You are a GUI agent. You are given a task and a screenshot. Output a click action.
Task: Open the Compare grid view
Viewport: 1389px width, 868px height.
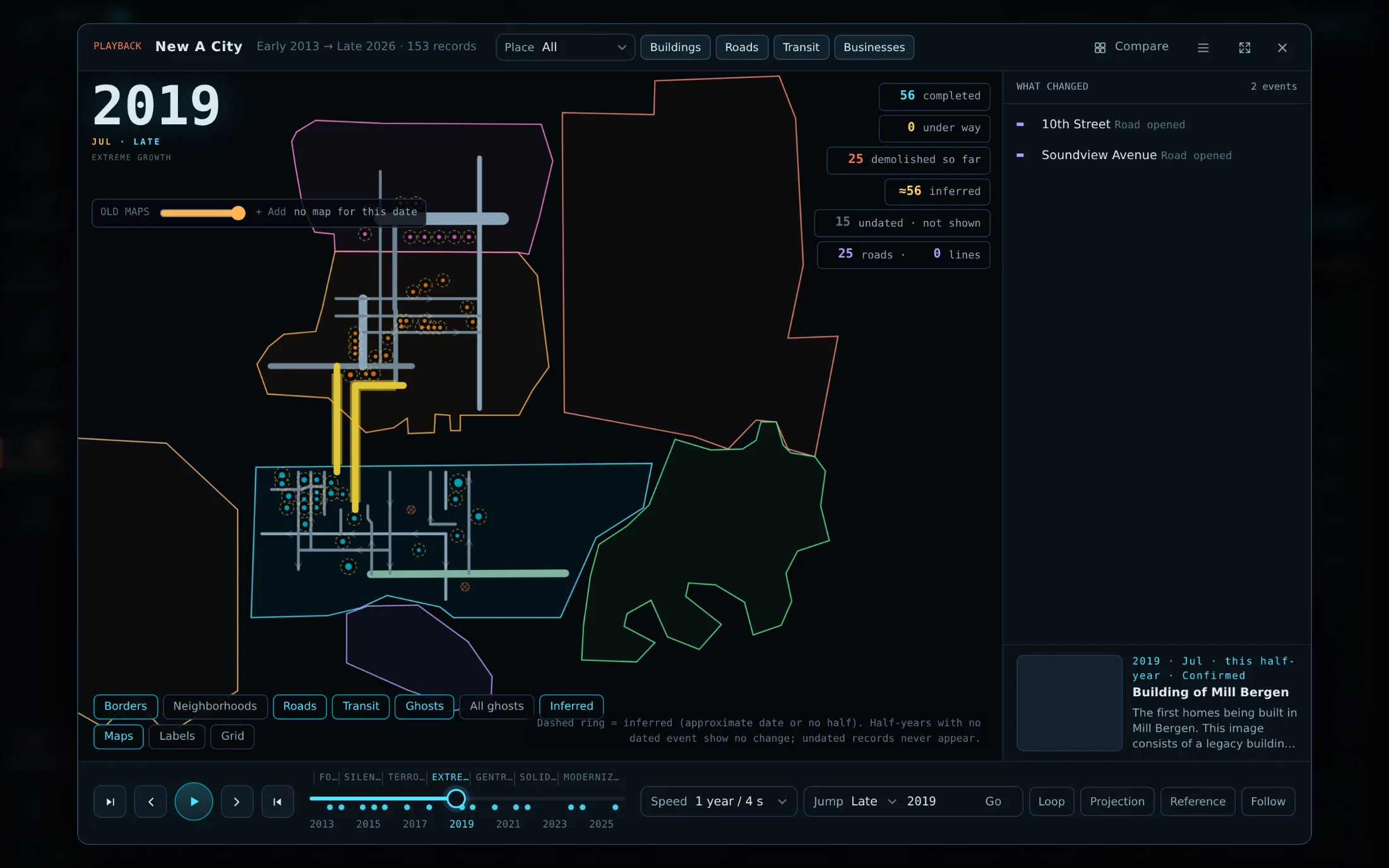1131,47
